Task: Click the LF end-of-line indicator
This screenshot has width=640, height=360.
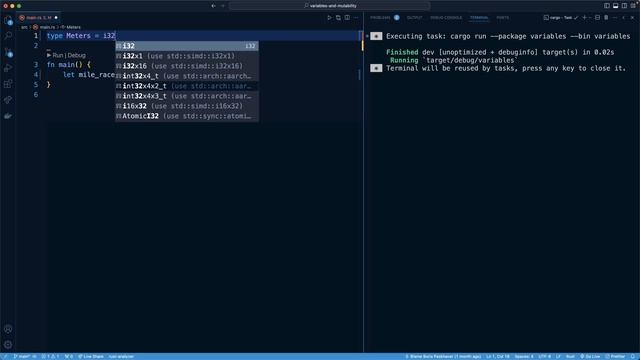Action: click(x=558, y=356)
